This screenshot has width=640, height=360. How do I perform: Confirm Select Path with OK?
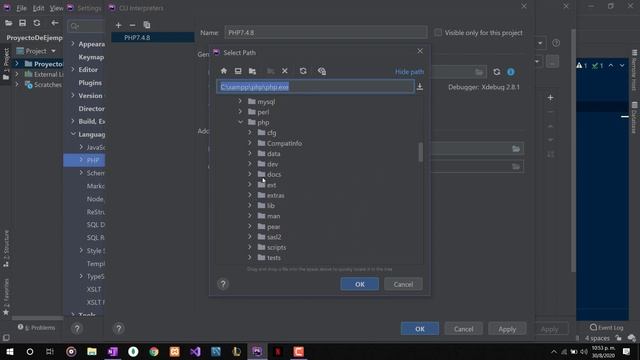click(360, 284)
